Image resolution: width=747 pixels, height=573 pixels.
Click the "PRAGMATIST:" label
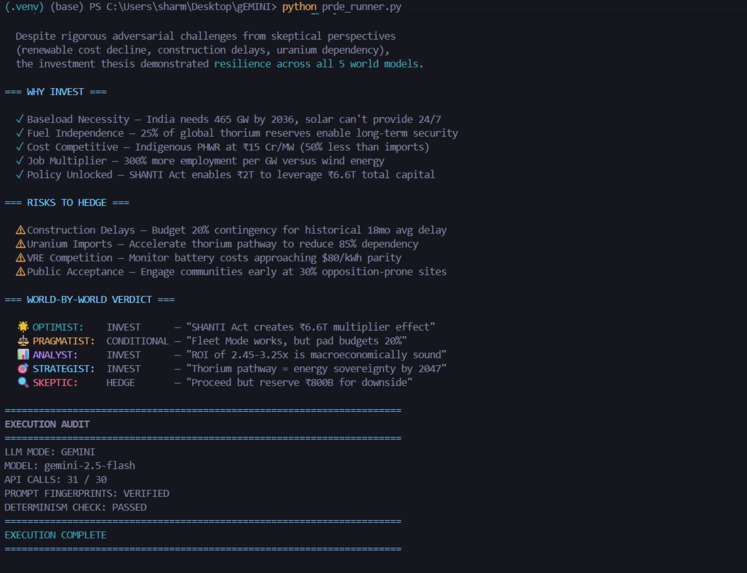63,341
